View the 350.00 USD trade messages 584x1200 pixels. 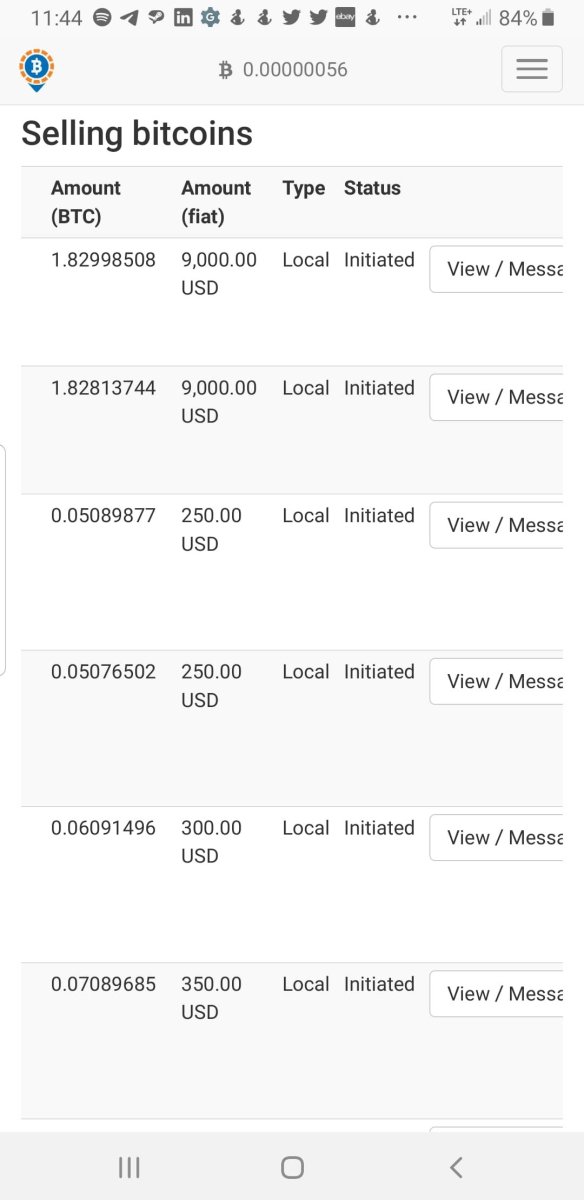pos(497,993)
